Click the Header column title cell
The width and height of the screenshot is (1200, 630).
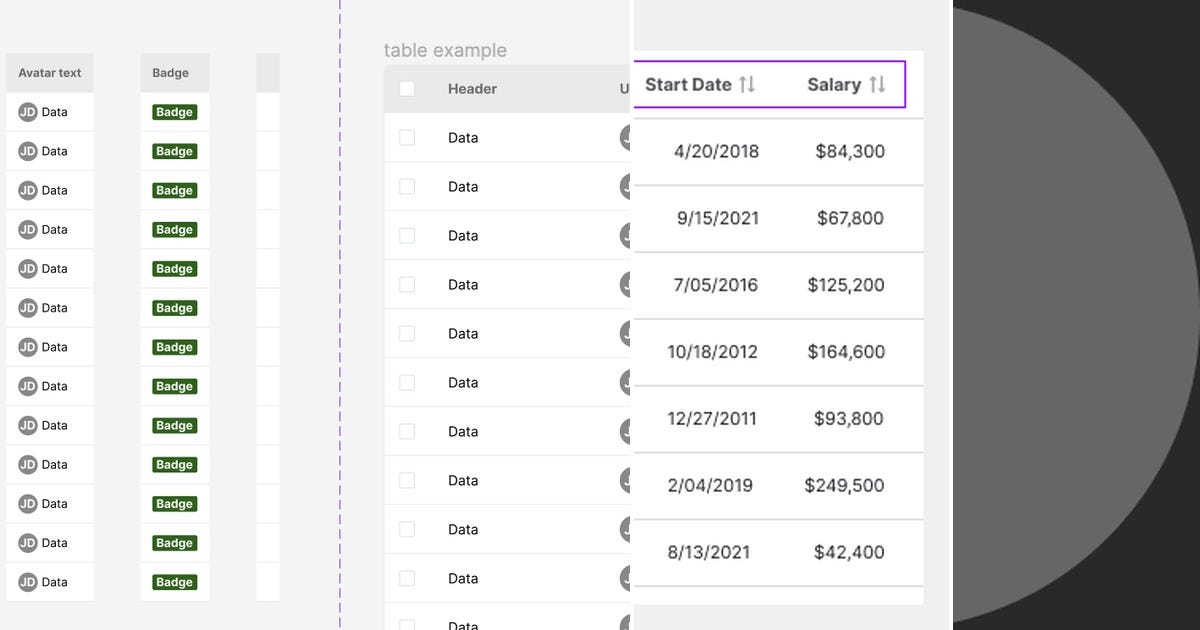pyautogui.click(x=472, y=88)
